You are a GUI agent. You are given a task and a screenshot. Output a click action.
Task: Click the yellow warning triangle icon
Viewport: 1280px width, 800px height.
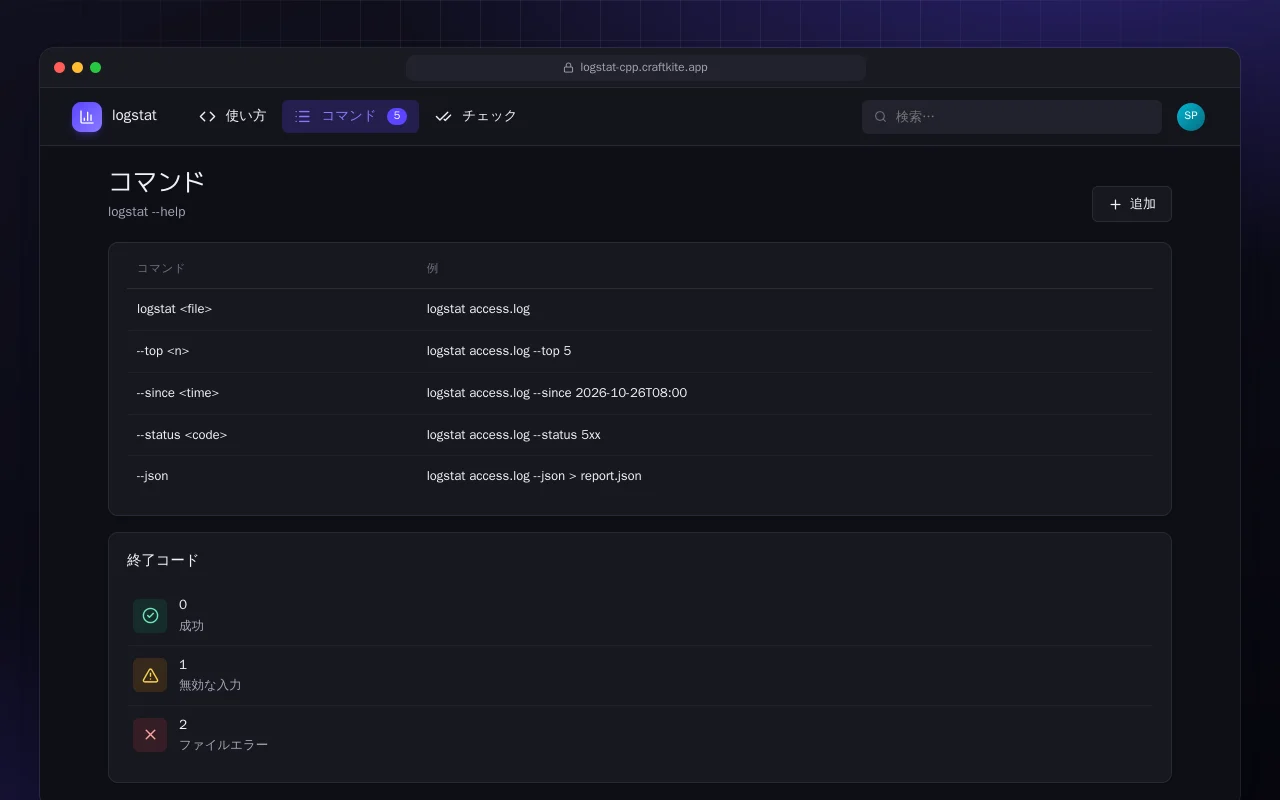tap(150, 675)
